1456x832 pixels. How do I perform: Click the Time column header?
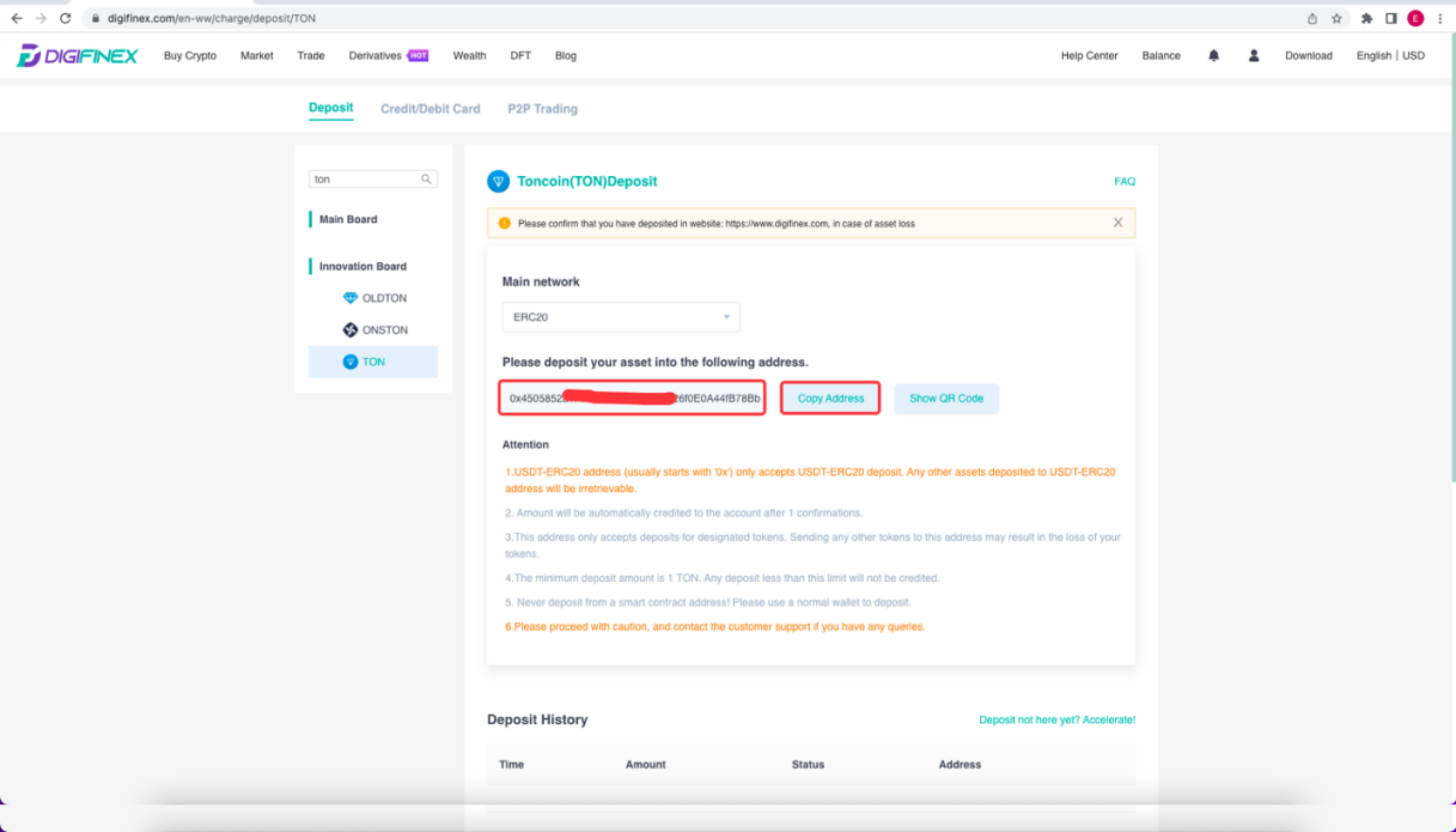[x=511, y=764]
